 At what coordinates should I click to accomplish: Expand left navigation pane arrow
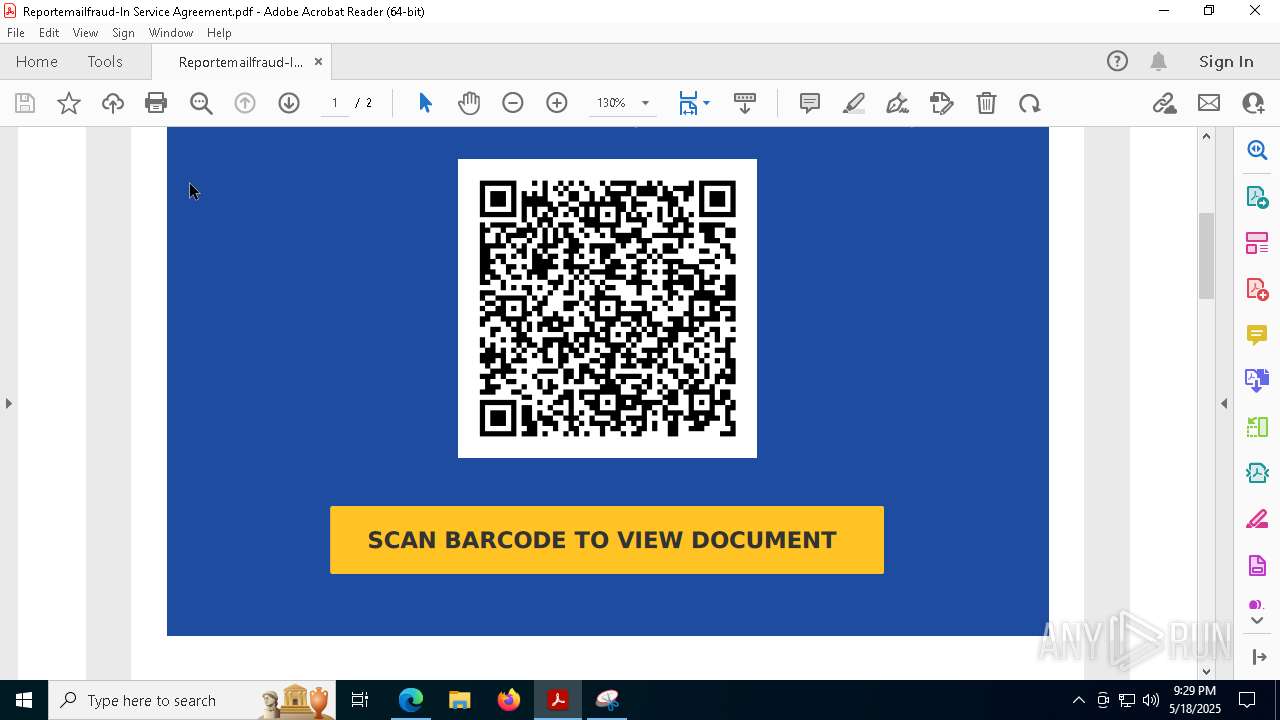(9, 403)
